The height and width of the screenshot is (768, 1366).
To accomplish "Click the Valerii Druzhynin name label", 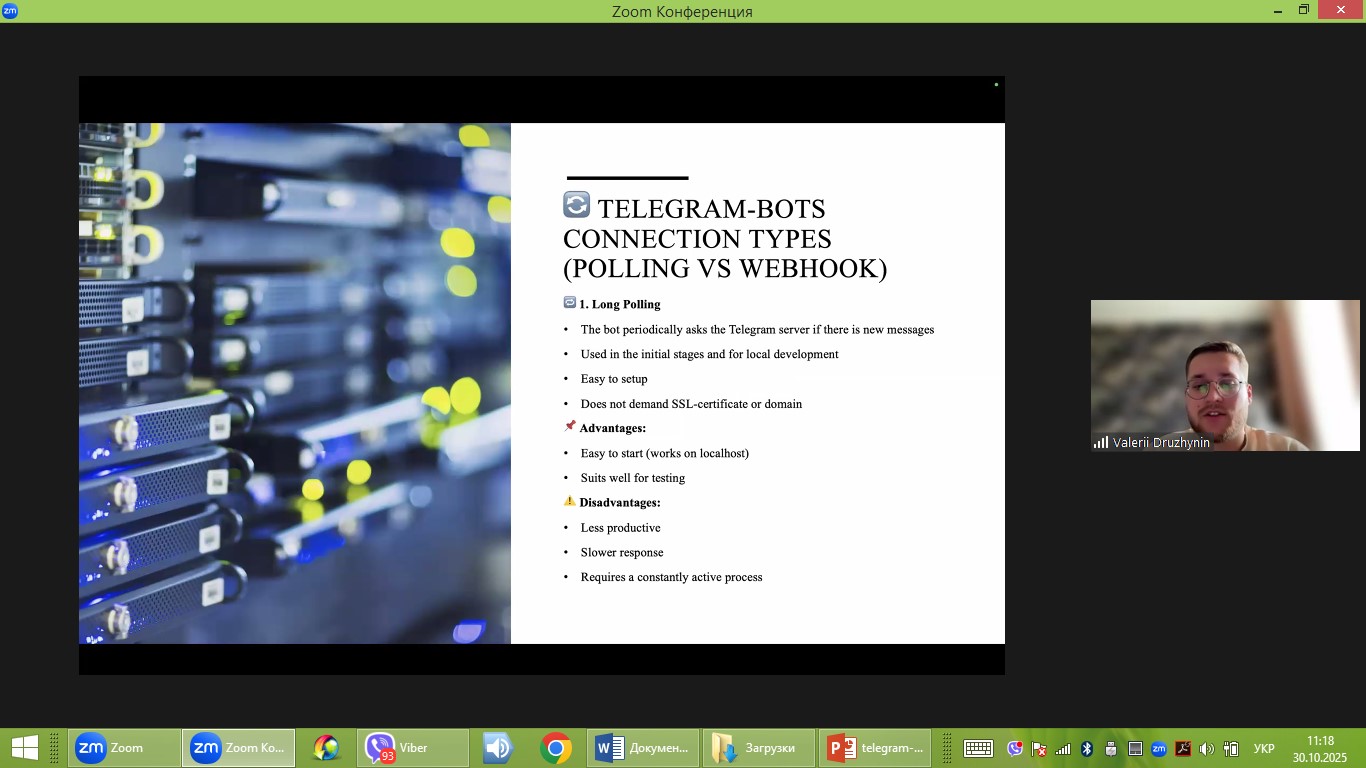I will tap(1161, 442).
